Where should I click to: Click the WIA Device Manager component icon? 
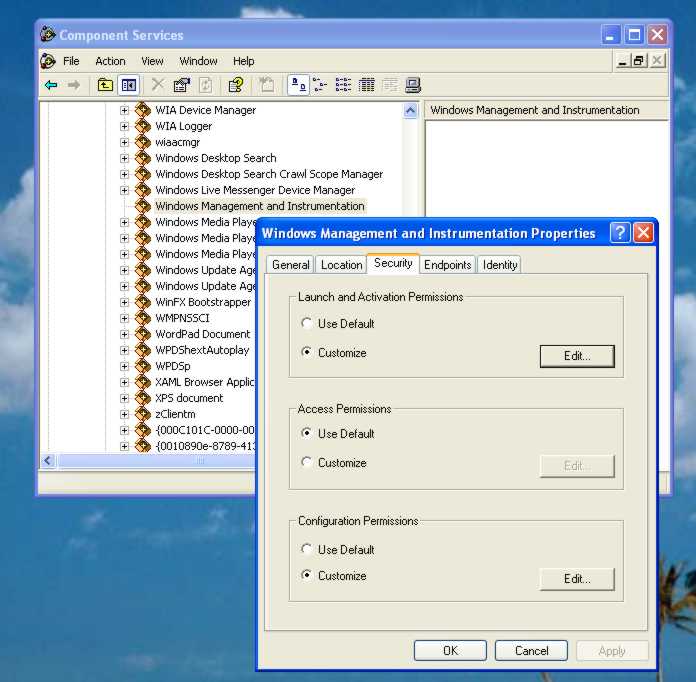(143, 110)
